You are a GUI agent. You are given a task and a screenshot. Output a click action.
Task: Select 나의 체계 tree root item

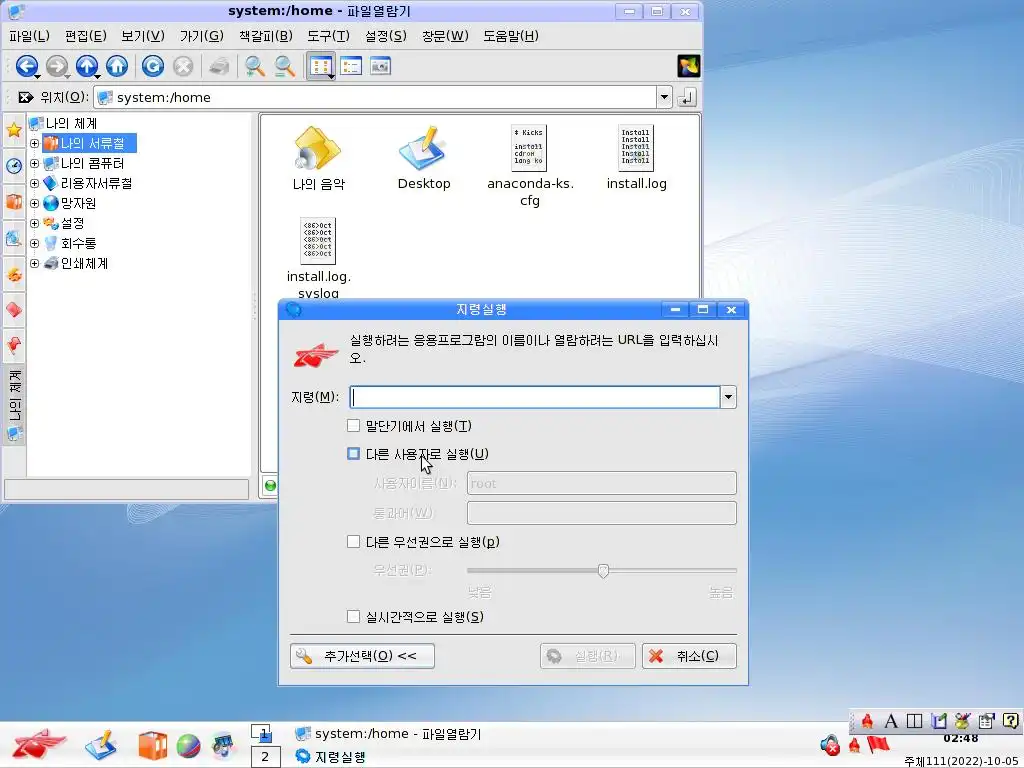[x=63, y=123]
